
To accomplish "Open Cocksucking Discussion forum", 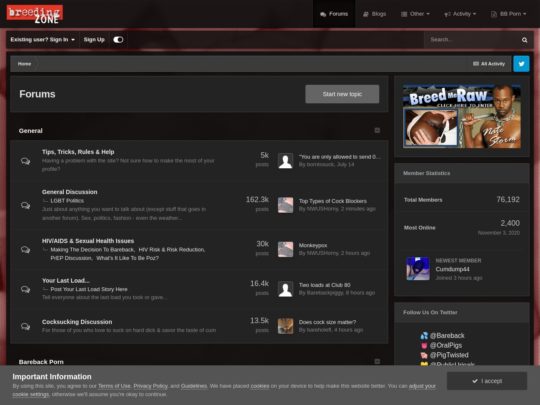I will 77,322.
